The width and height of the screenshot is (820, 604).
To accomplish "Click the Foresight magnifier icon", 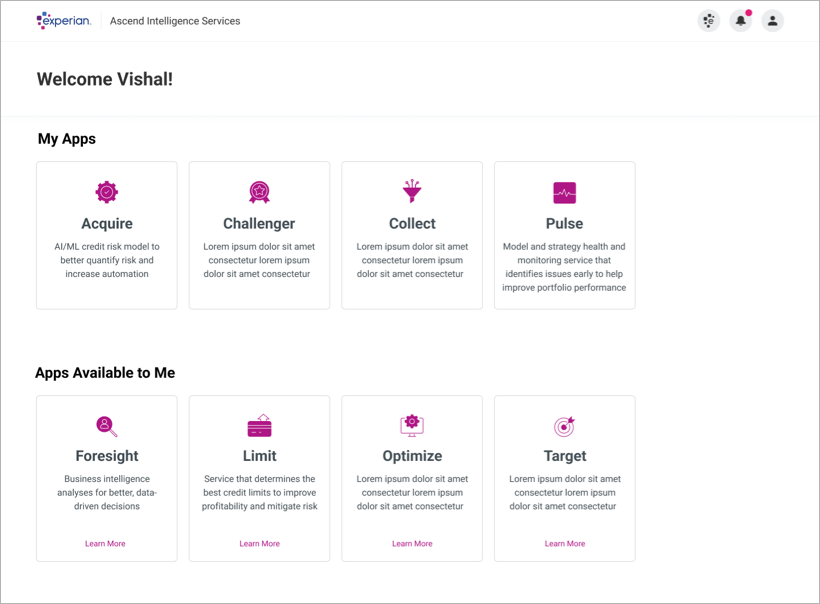I will pyautogui.click(x=107, y=426).
